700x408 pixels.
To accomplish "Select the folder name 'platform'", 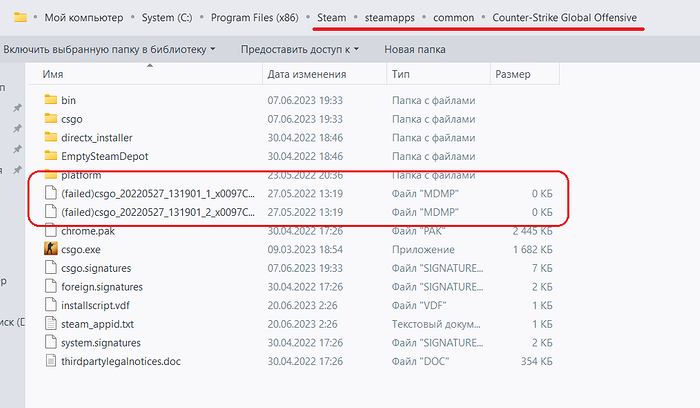I will click(x=81, y=175).
